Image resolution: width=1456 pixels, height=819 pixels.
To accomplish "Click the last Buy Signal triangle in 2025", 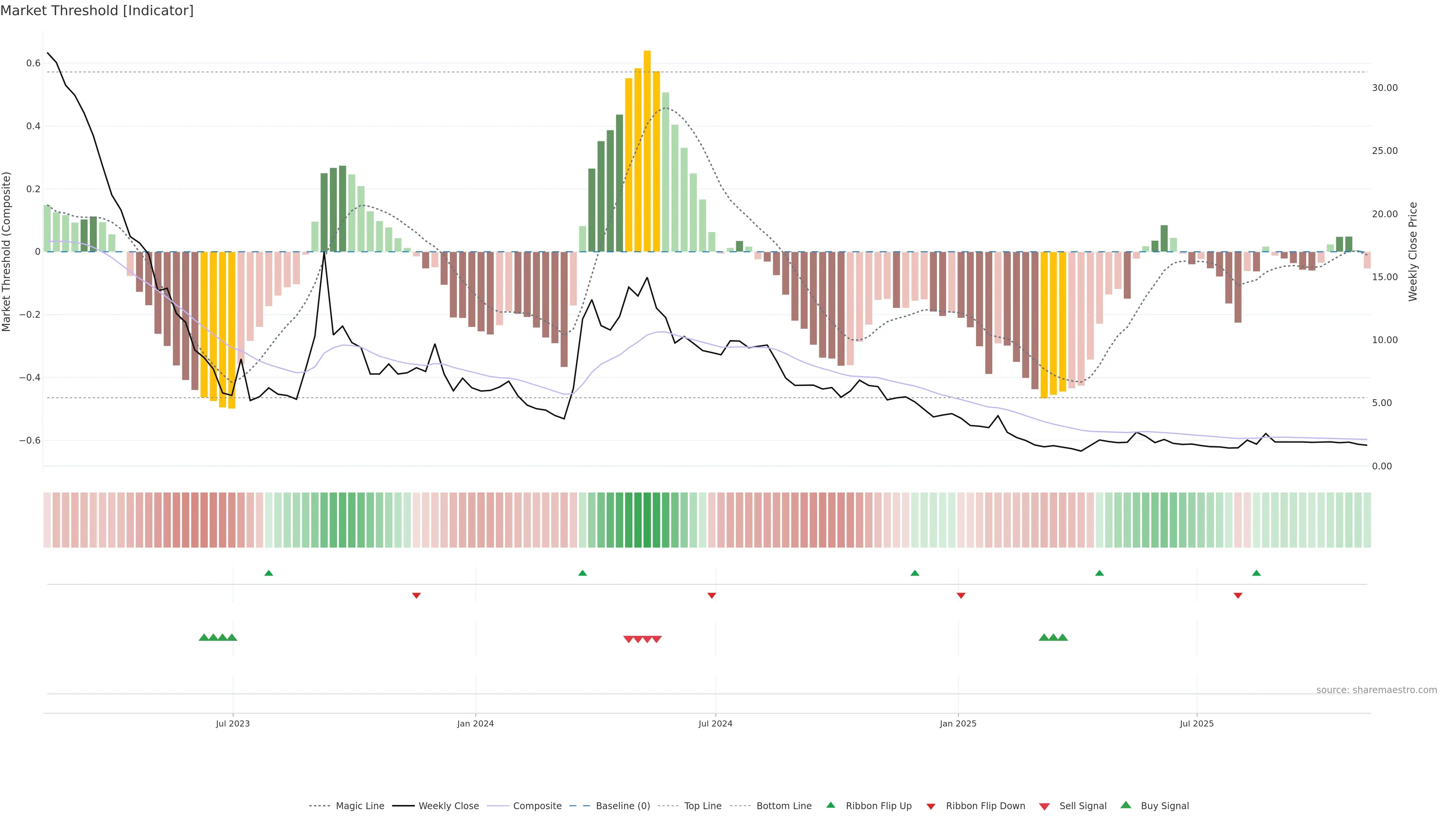I will coord(1062,637).
